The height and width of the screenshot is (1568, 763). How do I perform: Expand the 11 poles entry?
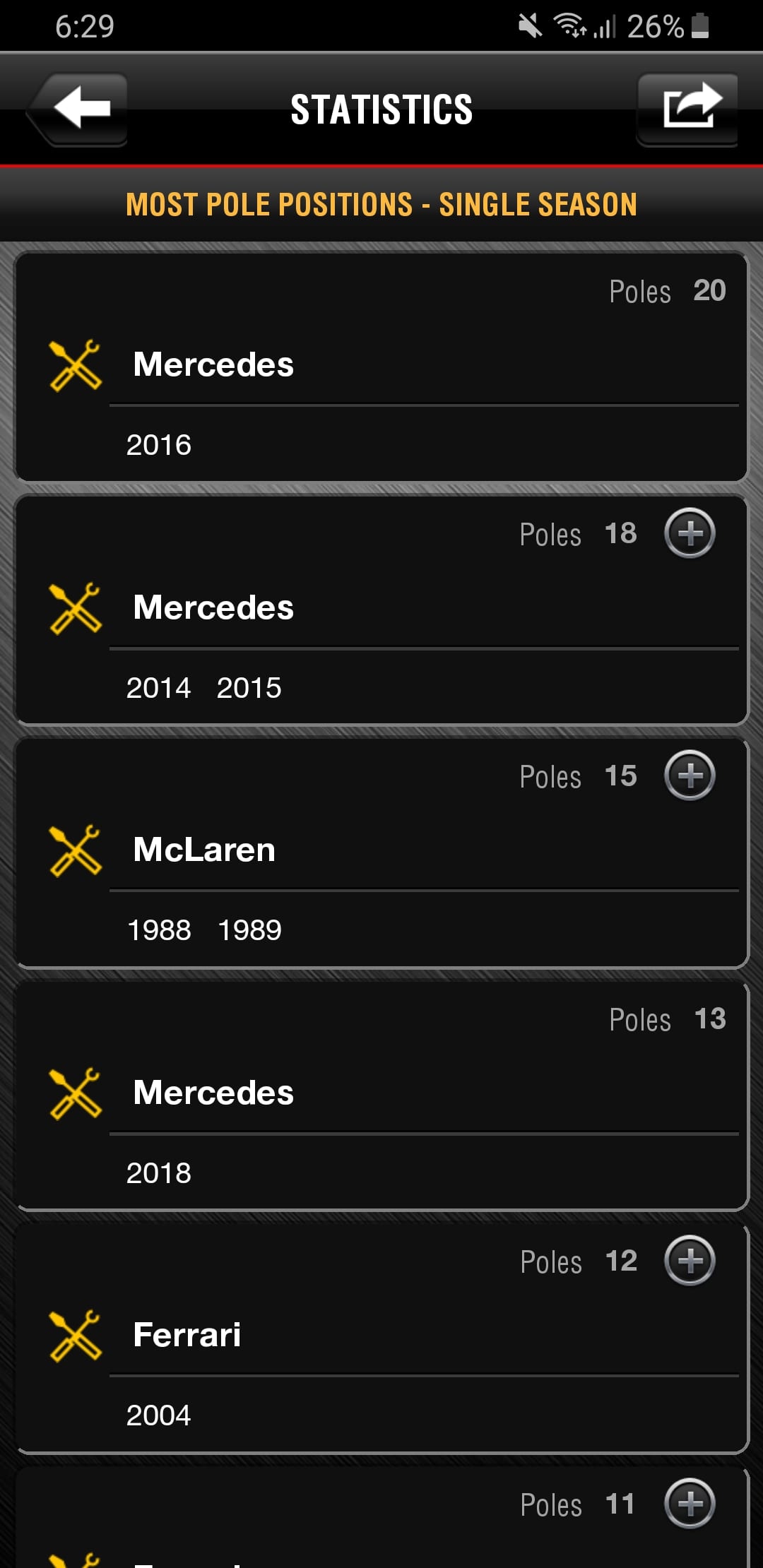point(690,1503)
